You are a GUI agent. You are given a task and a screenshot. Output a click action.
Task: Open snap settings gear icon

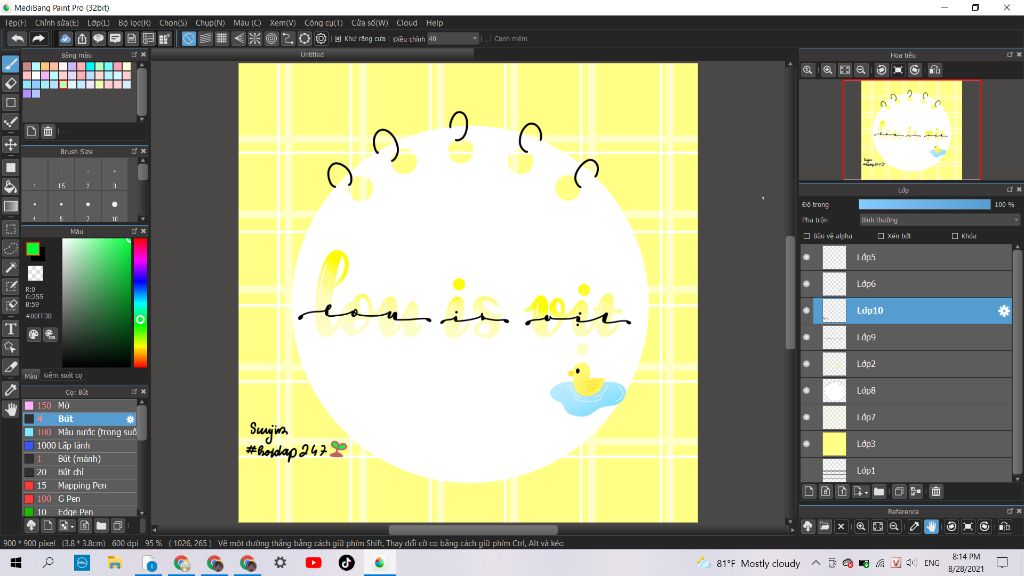(x=321, y=39)
